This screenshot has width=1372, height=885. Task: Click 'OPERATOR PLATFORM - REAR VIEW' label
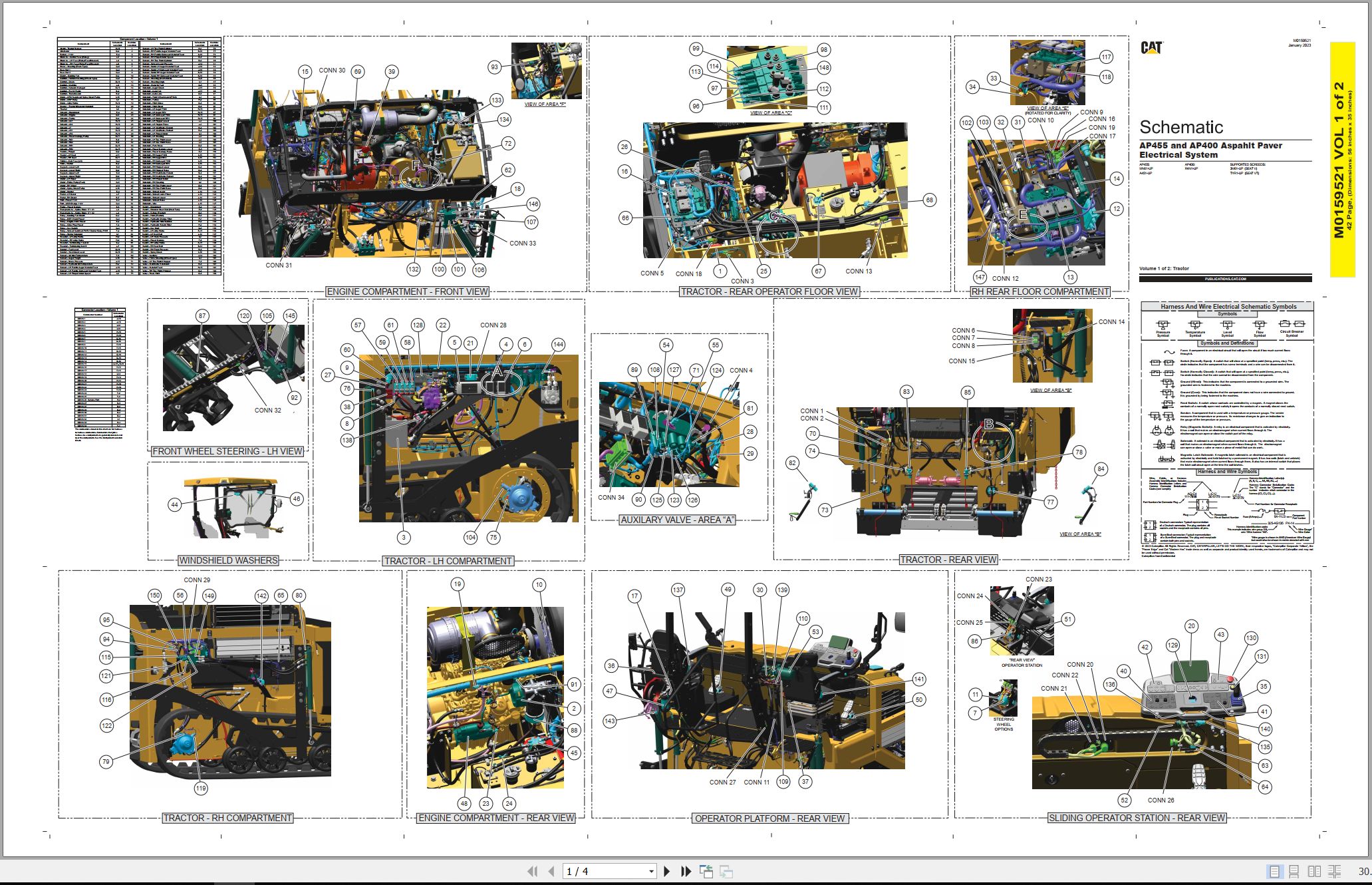pos(769,818)
